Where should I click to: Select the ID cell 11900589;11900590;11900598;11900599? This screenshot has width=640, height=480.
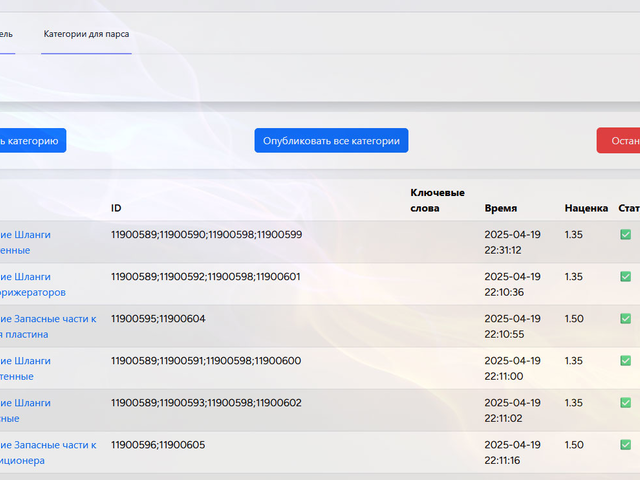(x=206, y=235)
